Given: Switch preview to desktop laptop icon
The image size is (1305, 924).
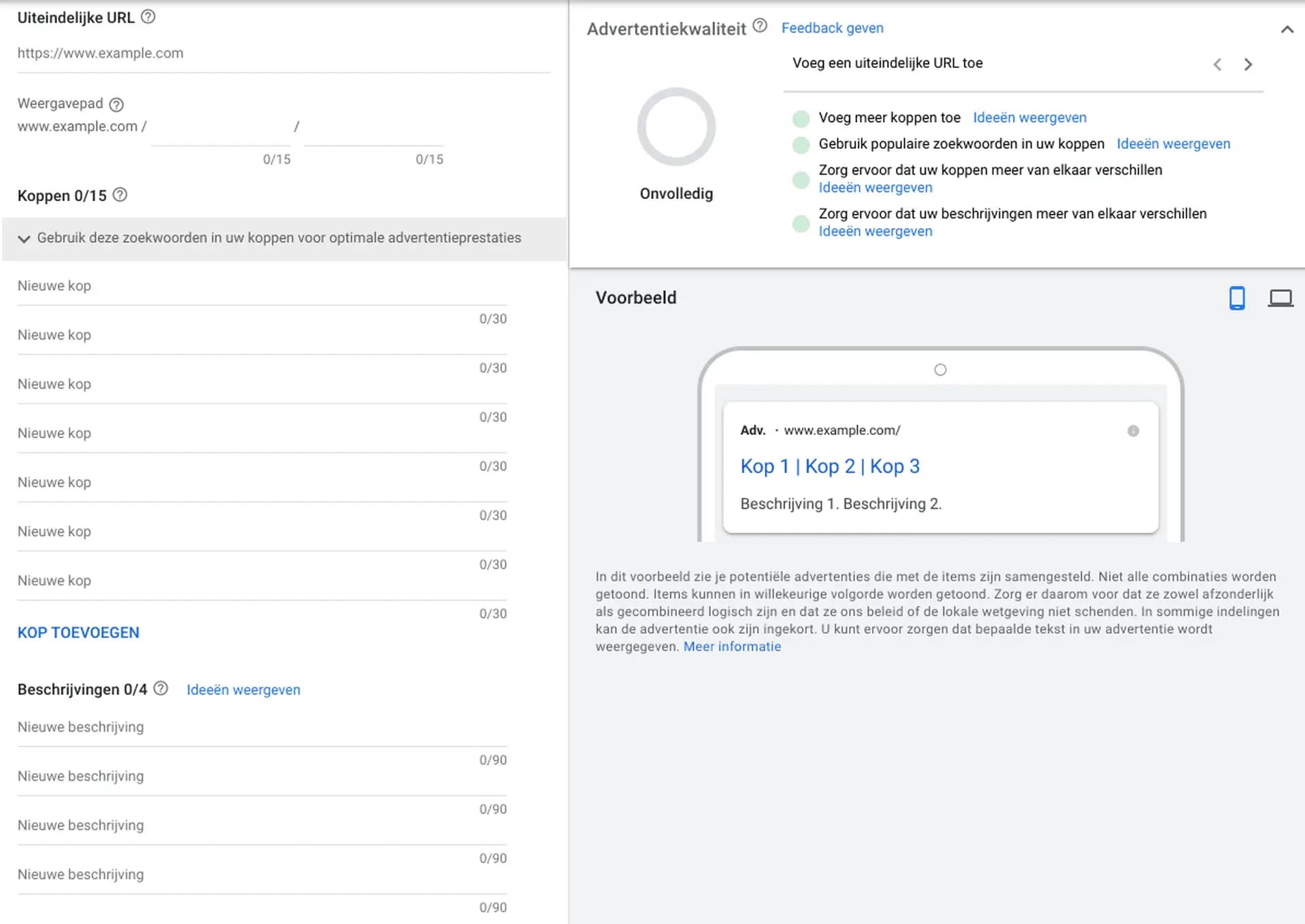Looking at the screenshot, I should tap(1280, 298).
